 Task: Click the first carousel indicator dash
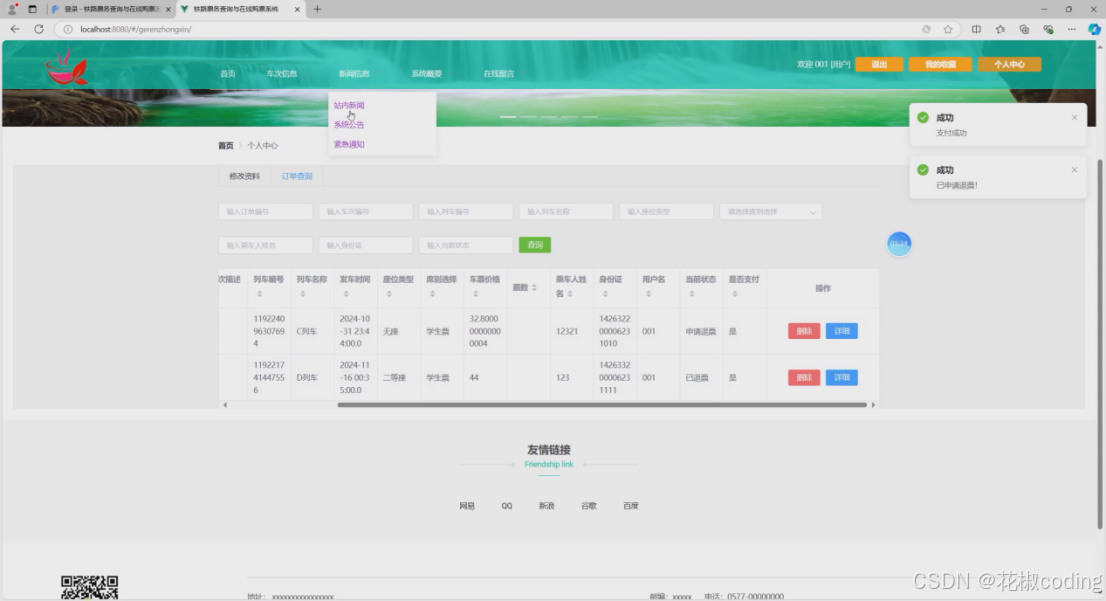508,117
